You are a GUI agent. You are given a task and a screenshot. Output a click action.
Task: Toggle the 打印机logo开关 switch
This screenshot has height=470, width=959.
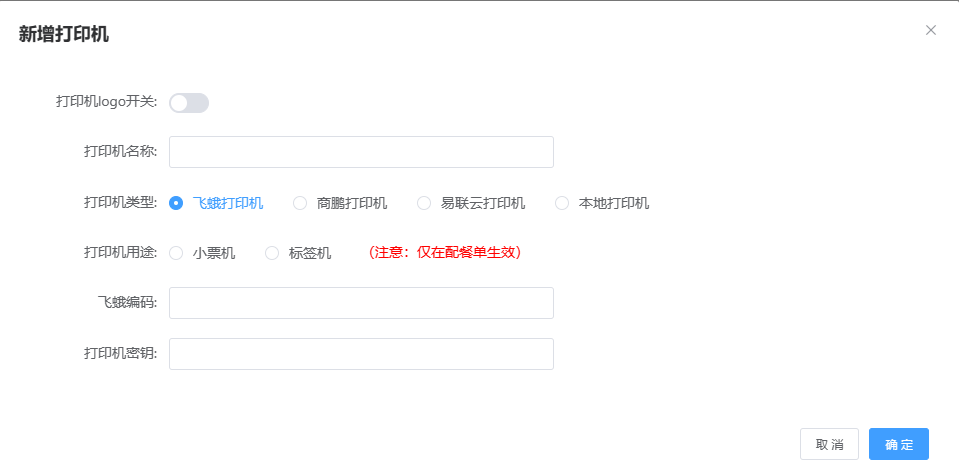click(x=189, y=103)
